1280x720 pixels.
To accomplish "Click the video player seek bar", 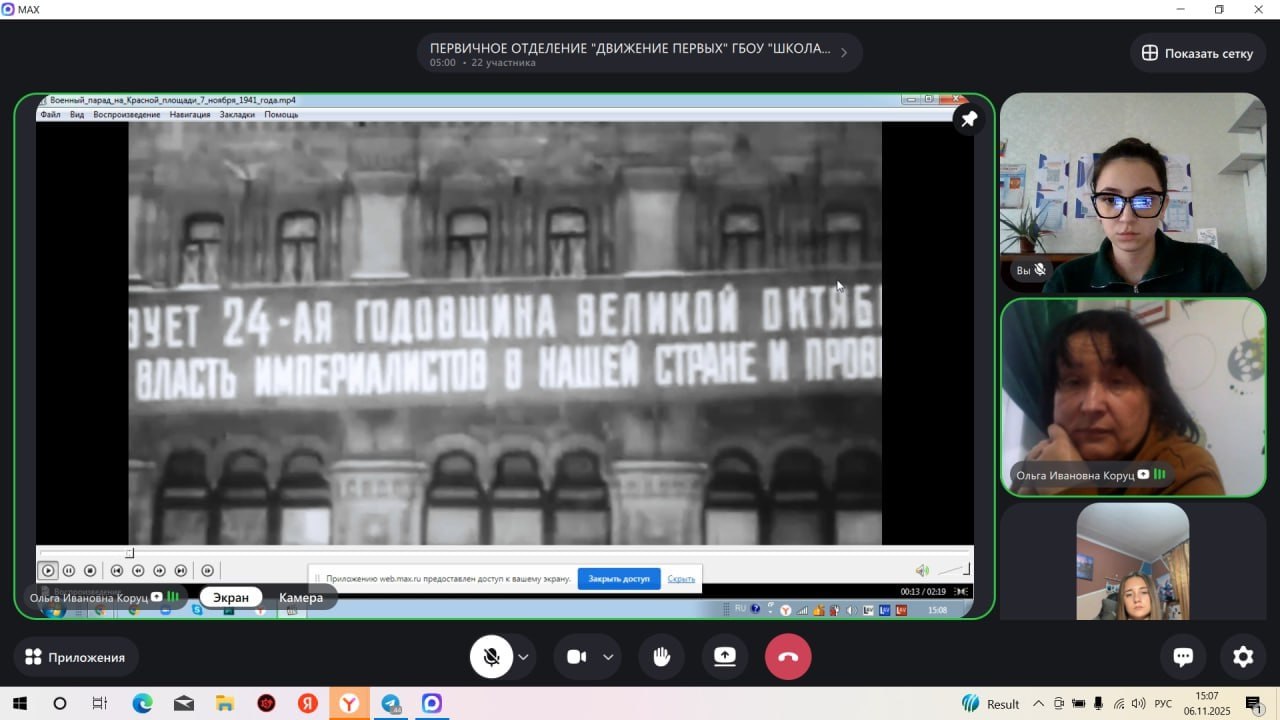I will pyautogui.click(x=500, y=552).
